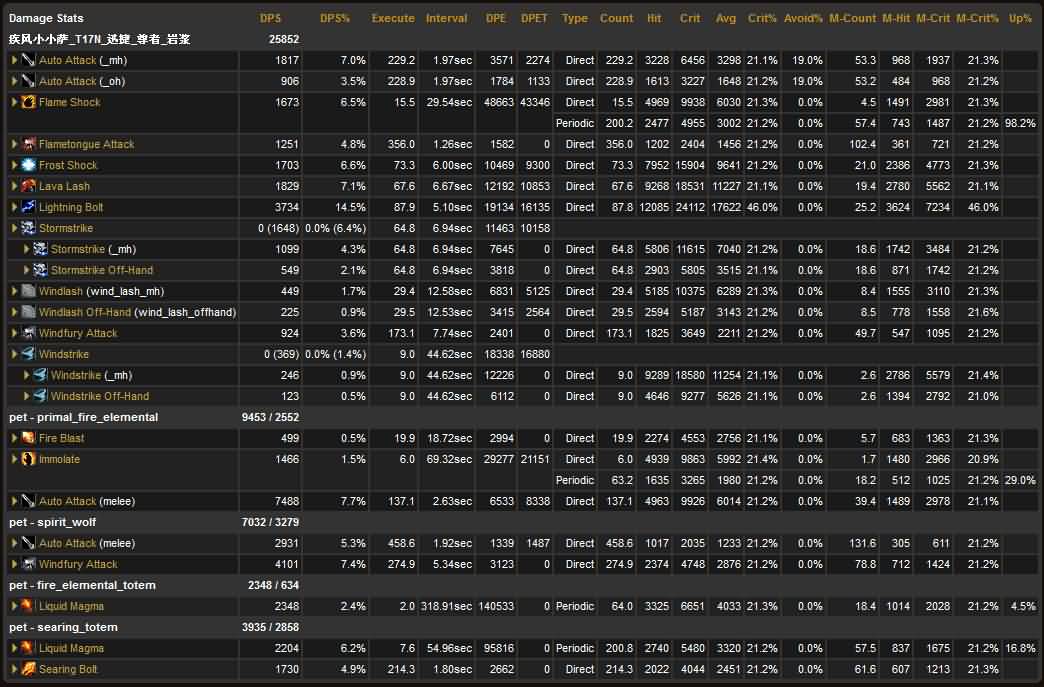This screenshot has height=687, width=1044.
Task: Click the Lightning Bolt spell icon
Action: [28, 207]
